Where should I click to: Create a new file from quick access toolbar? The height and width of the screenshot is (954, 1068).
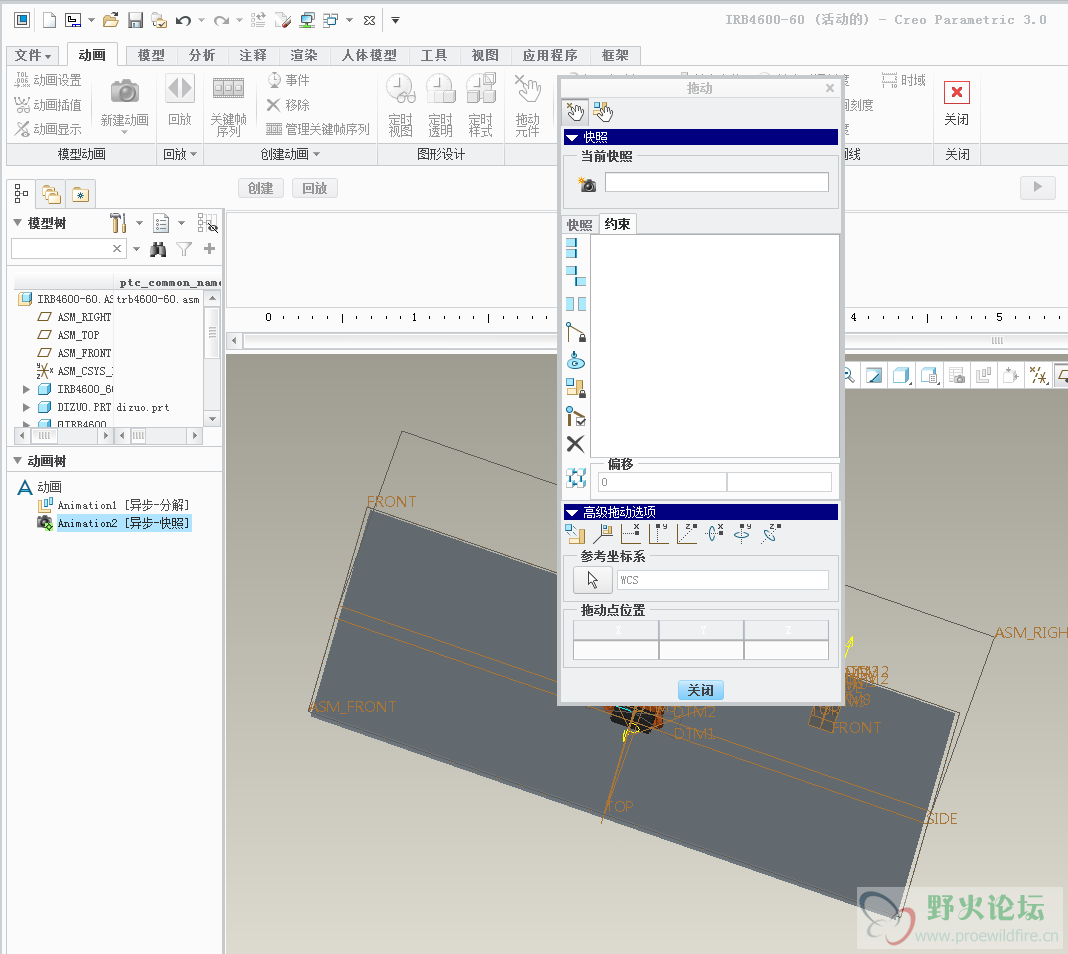(x=49, y=20)
